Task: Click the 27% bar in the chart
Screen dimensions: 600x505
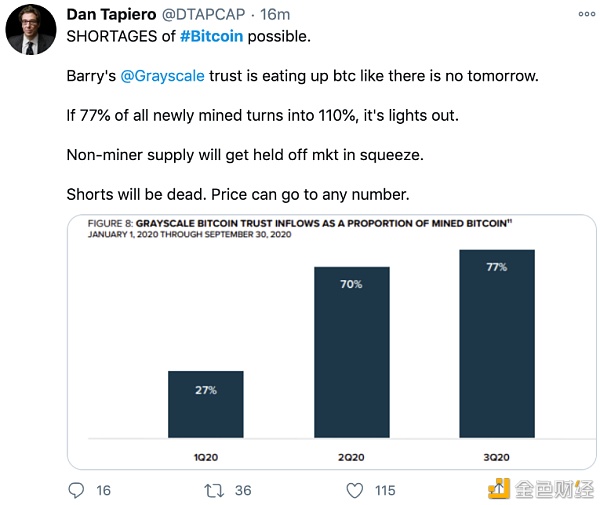Action: pos(205,404)
